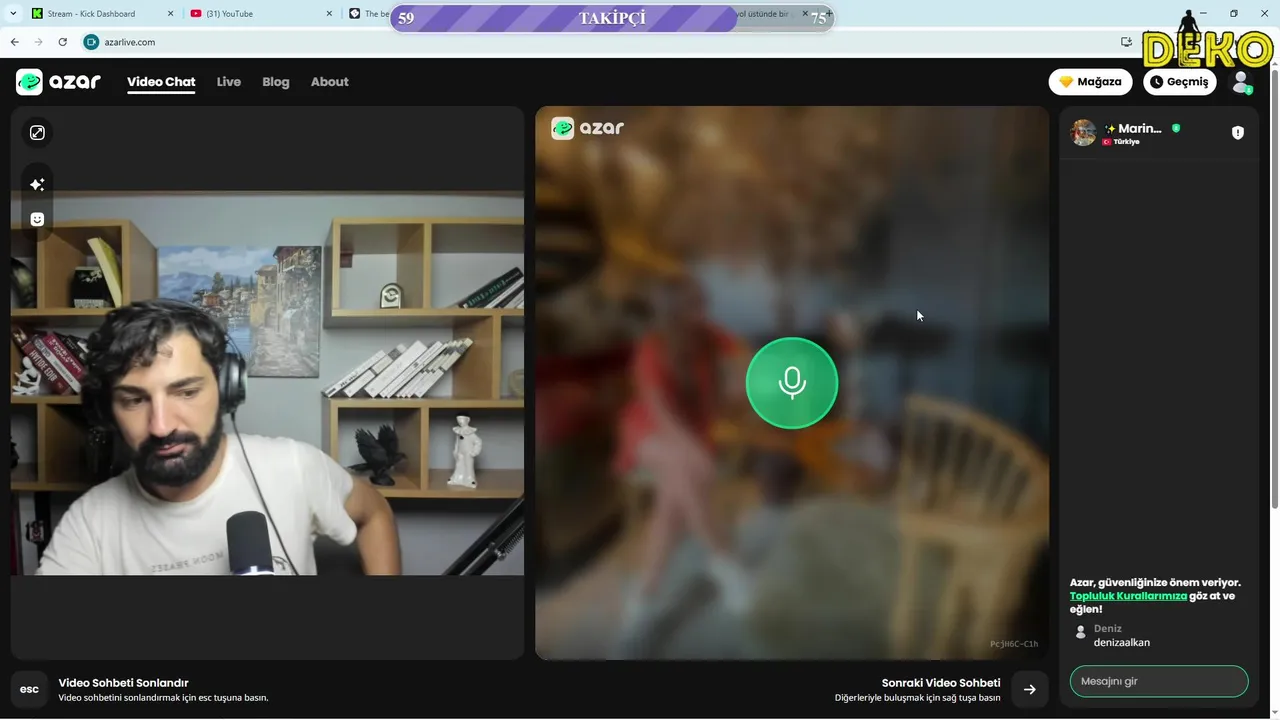Click the report shield icon
Viewport: 1280px width, 720px height.
[1238, 133]
